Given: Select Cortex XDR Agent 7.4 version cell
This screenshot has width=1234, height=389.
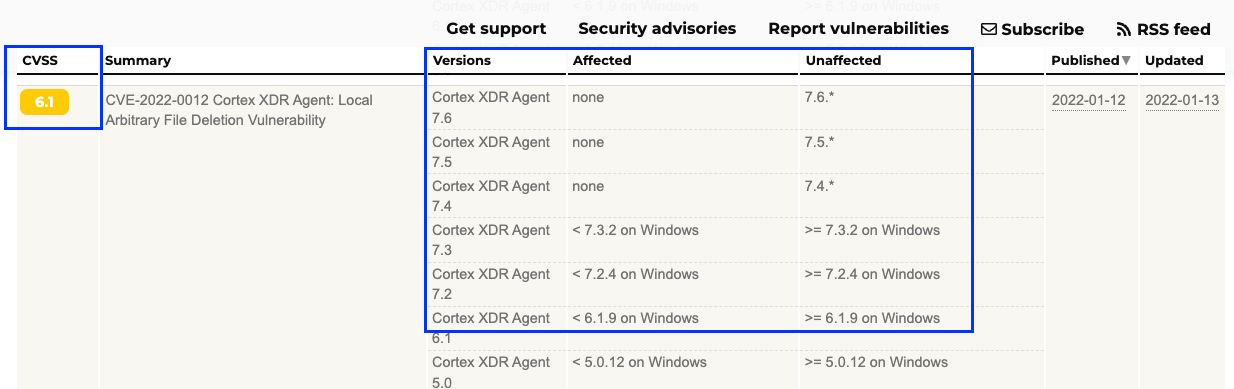Looking at the screenshot, I should click(491, 196).
